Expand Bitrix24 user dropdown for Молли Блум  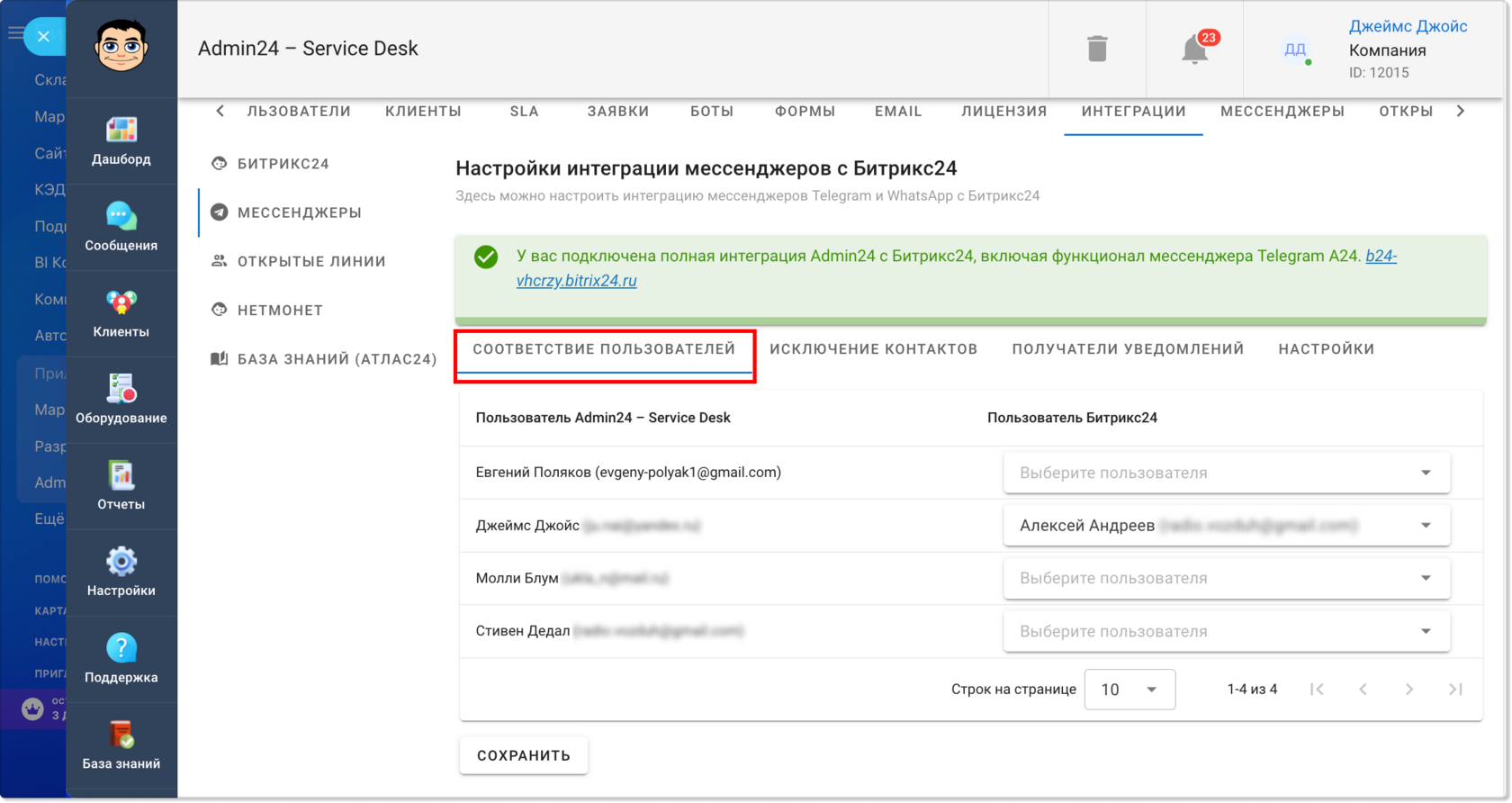pos(1227,578)
